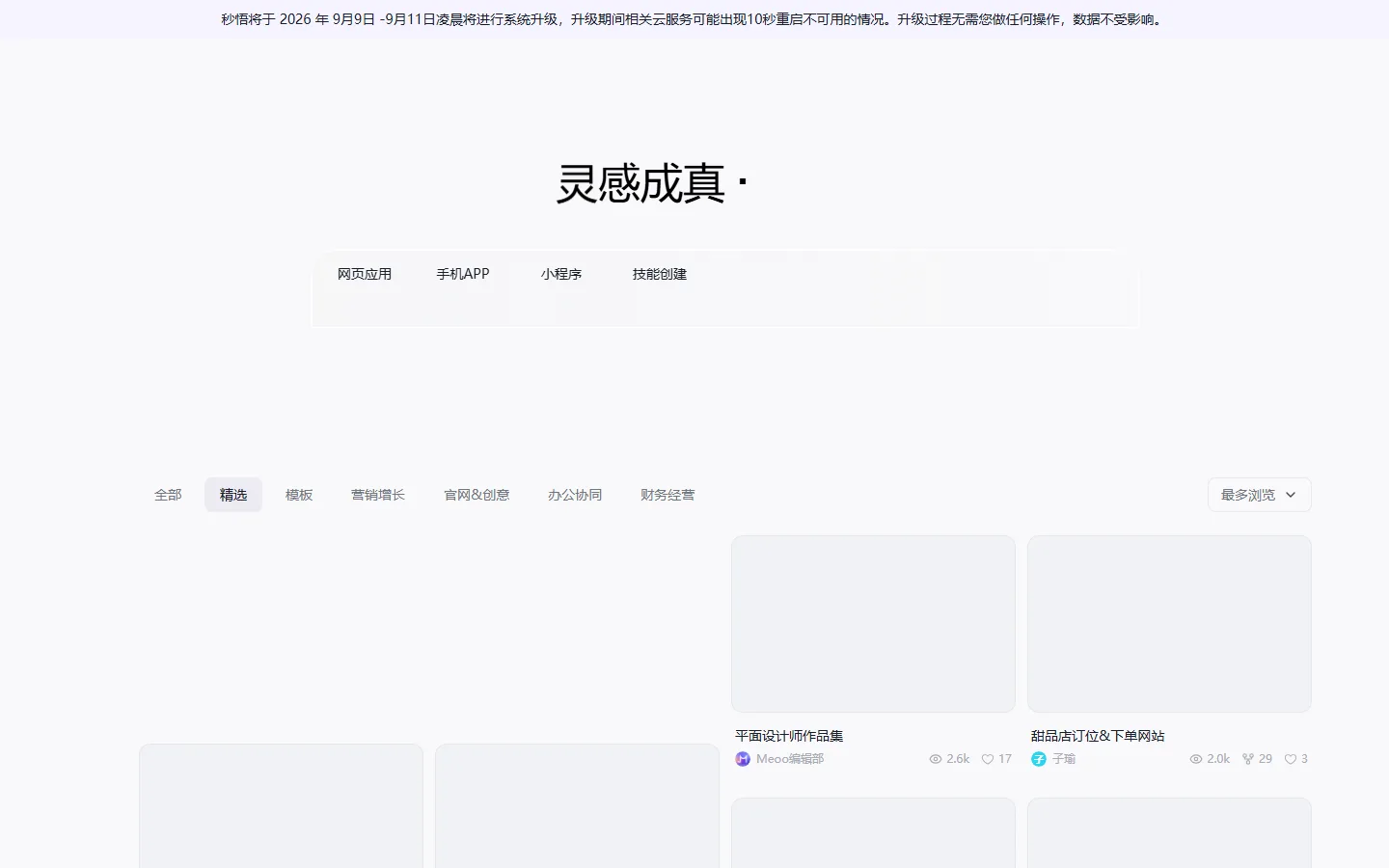Click the 子瑜 author name

click(x=1064, y=759)
